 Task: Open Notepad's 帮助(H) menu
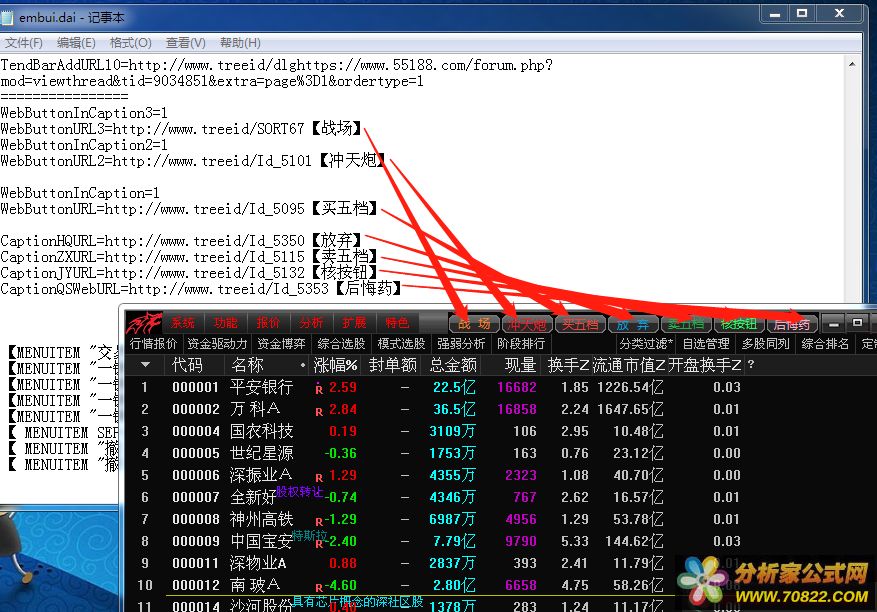coord(240,43)
